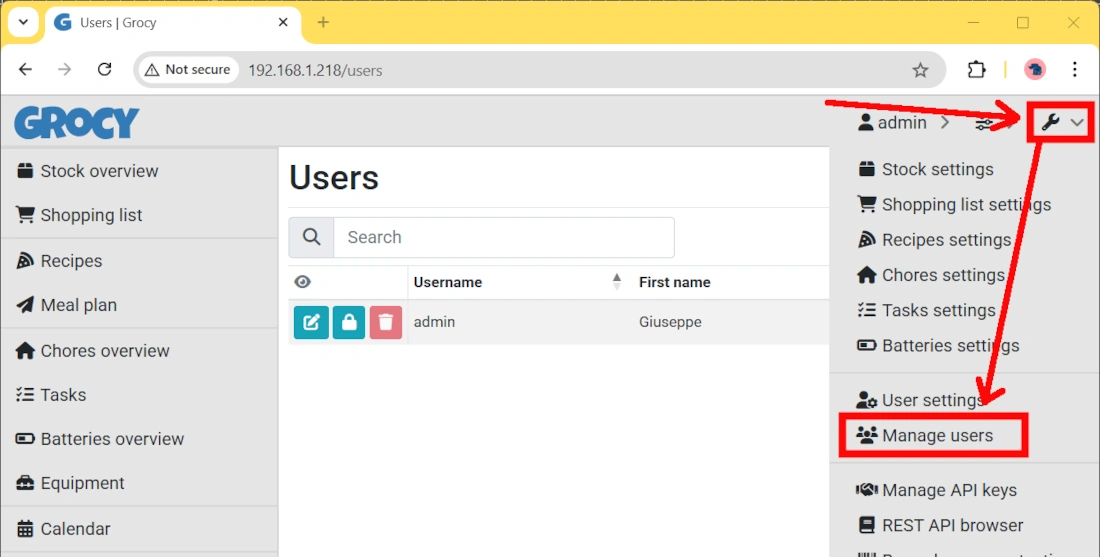
Task: Open Chrome three-dot menu
Action: pyautogui.click(x=1074, y=69)
